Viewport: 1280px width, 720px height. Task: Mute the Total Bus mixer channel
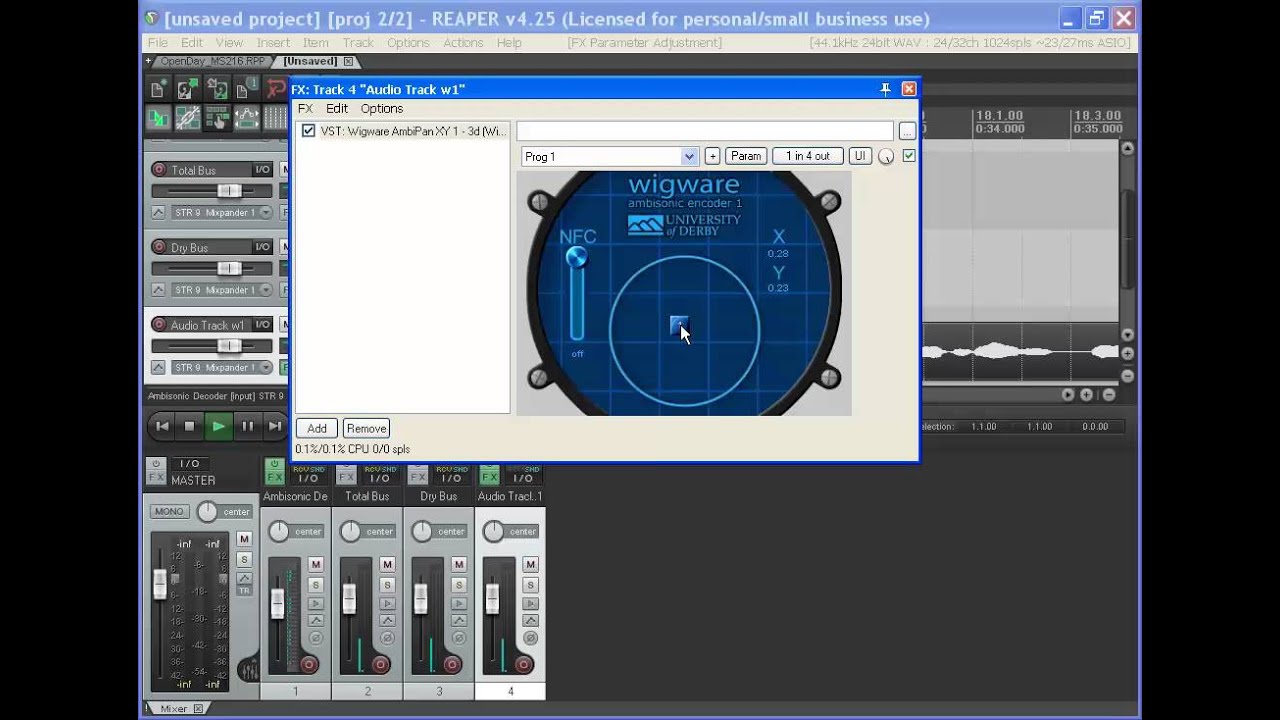coord(387,565)
